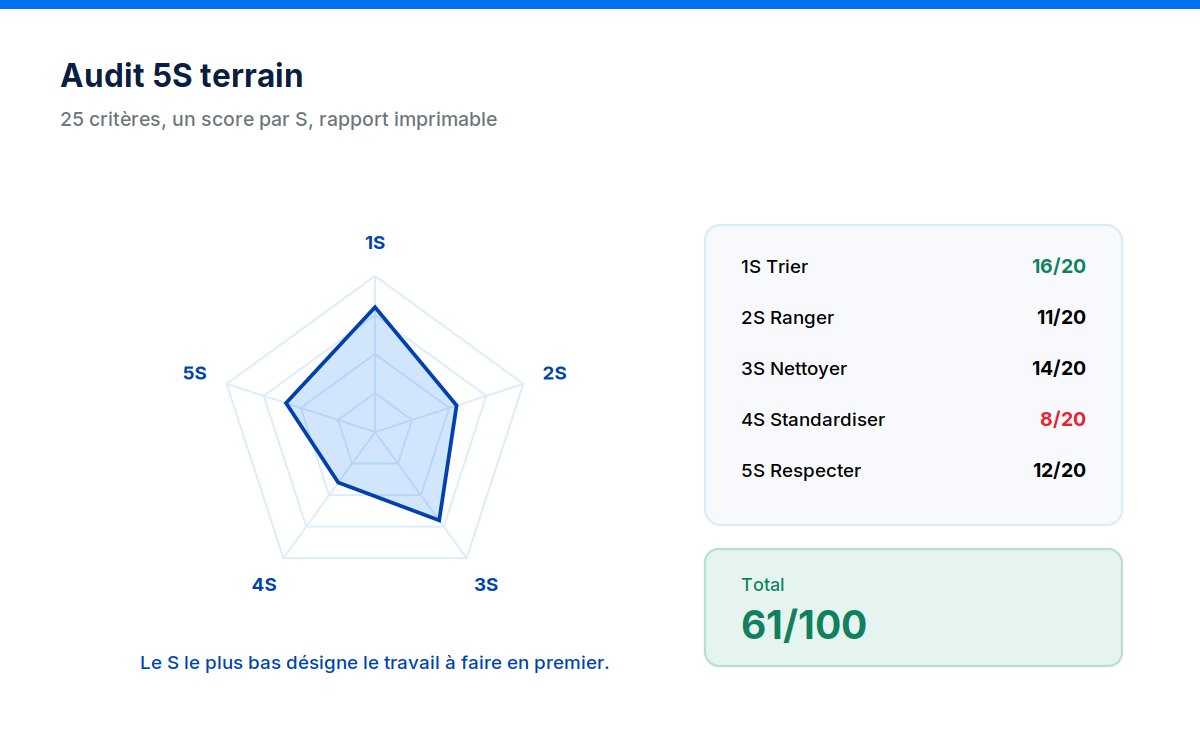Click the Audit 5S terrain heading

(x=182, y=75)
